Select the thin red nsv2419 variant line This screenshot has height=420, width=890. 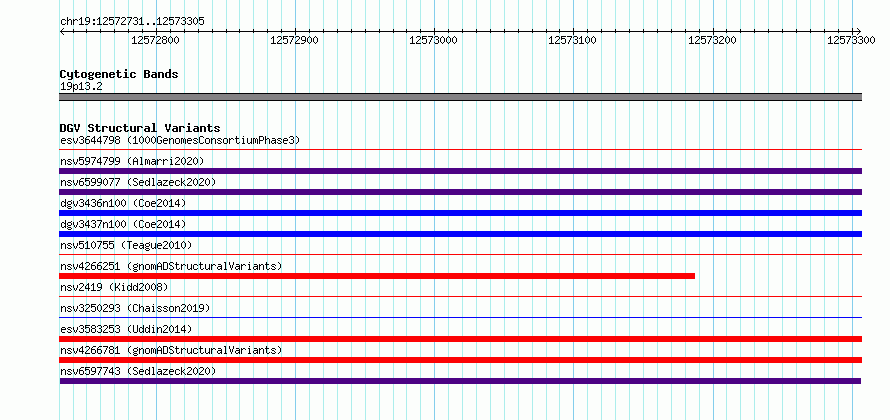pyautogui.click(x=460, y=297)
